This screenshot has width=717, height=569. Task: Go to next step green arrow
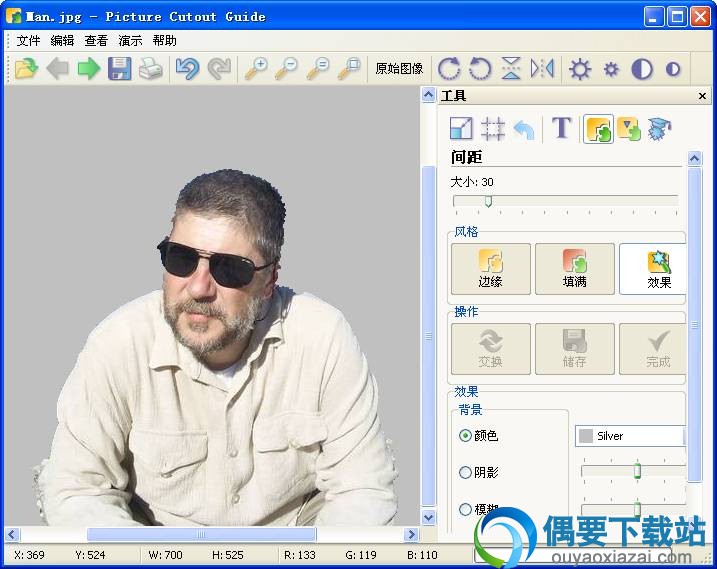point(89,69)
